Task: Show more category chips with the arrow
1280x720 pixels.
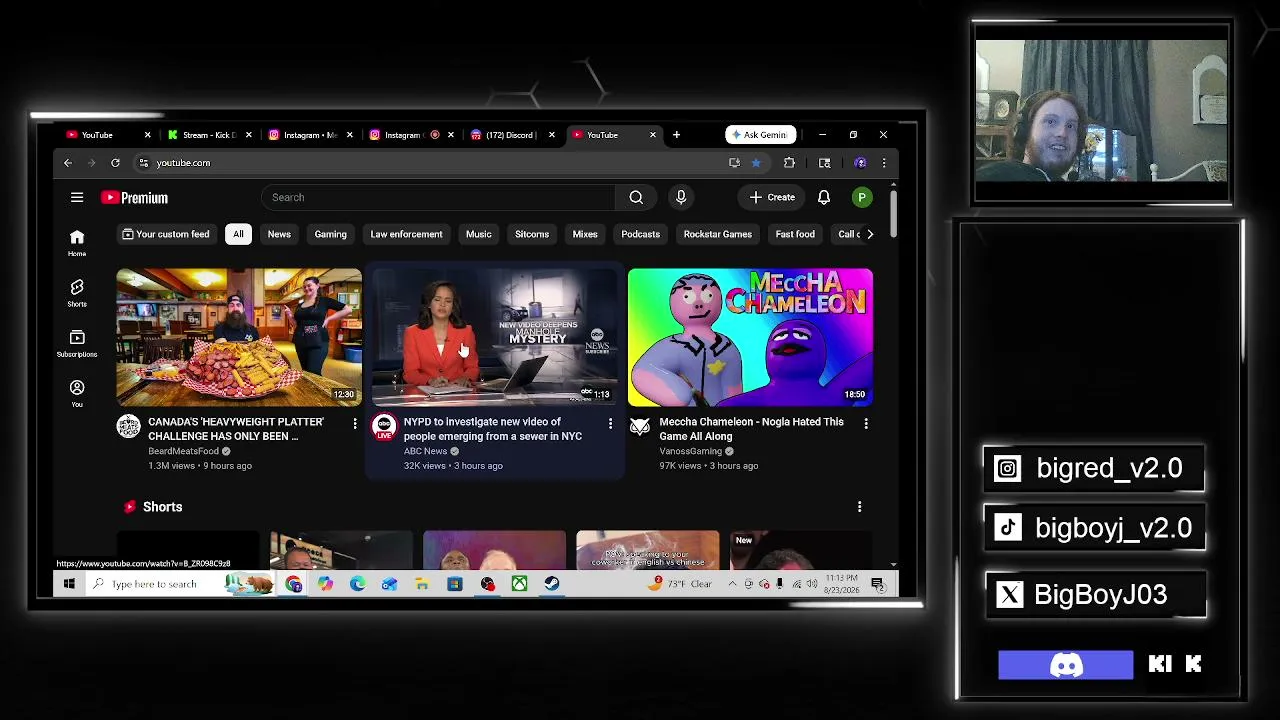Action: 869,234
